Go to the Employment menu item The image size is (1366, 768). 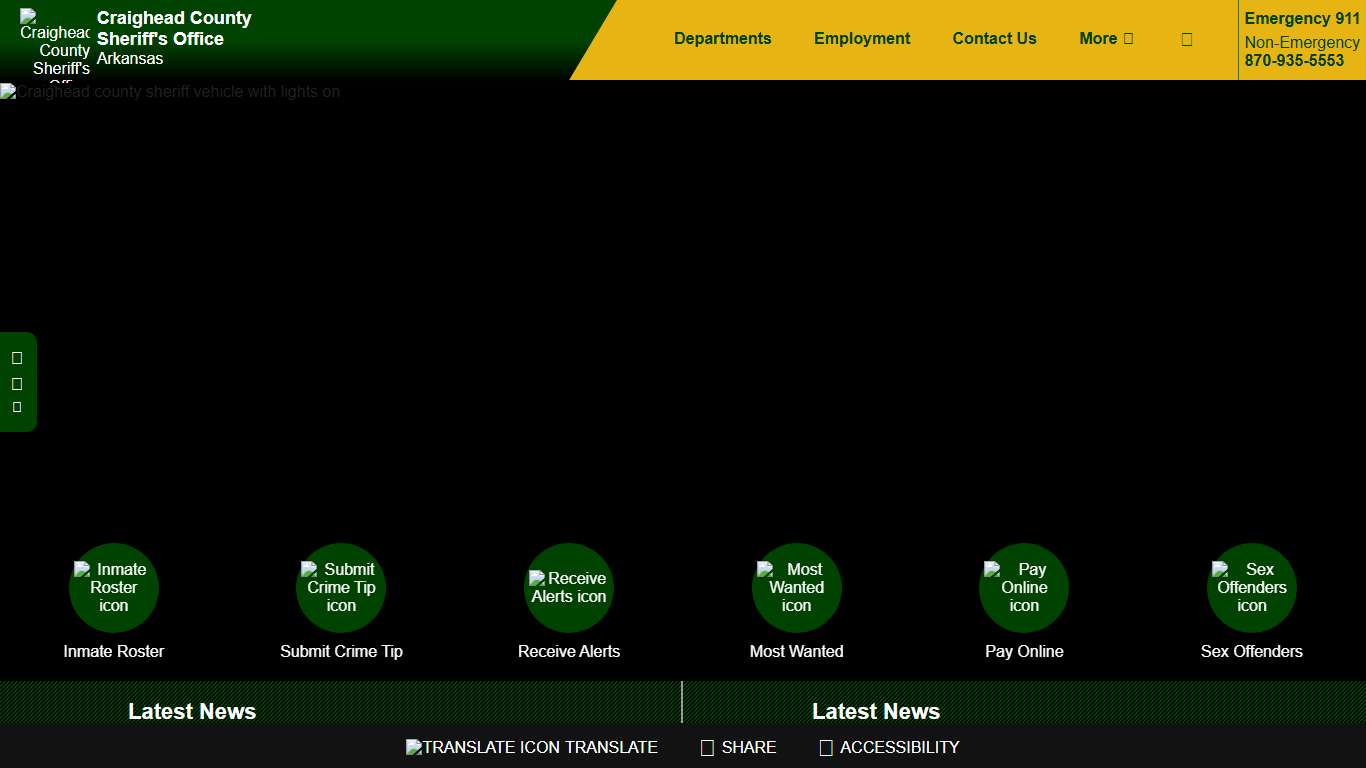click(x=862, y=39)
